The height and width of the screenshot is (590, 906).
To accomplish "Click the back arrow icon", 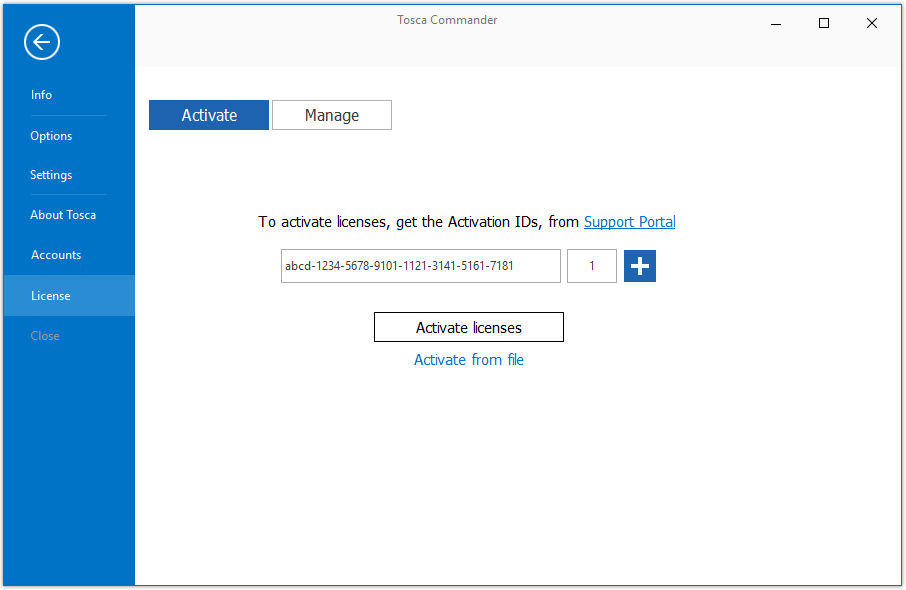I will point(42,42).
